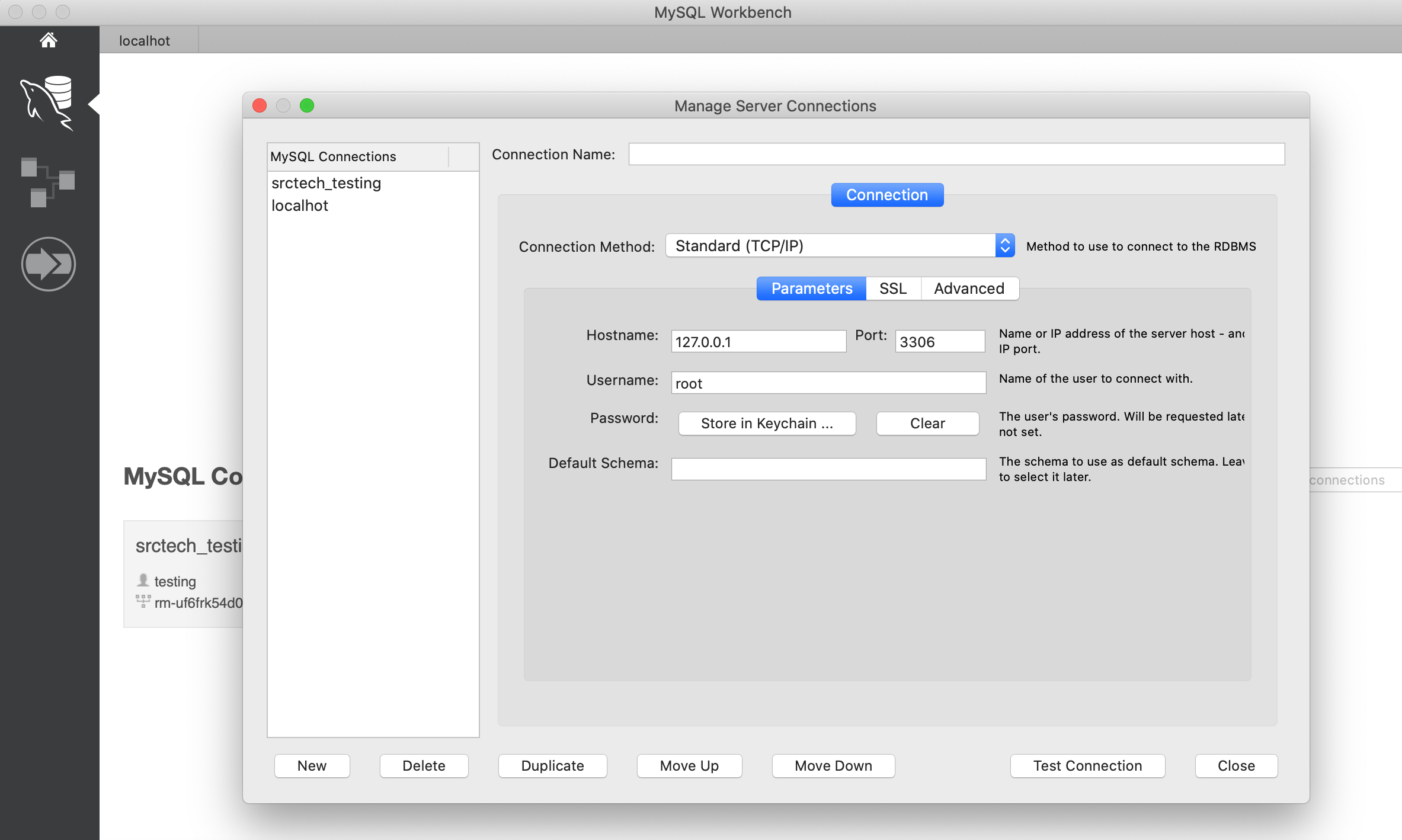The width and height of the screenshot is (1402, 840).
Task: Select srctech_testing in the connections list
Action: [x=373, y=183]
